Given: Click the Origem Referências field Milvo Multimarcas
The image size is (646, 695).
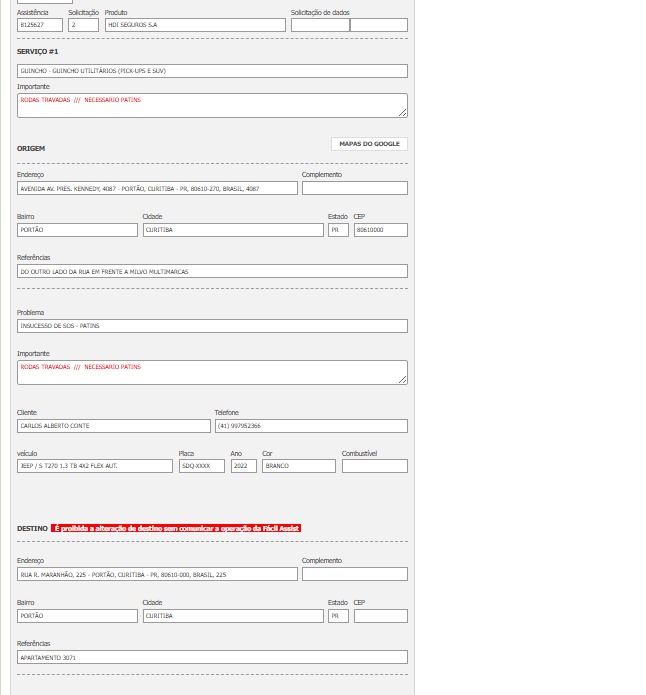Looking at the screenshot, I should click(212, 271).
